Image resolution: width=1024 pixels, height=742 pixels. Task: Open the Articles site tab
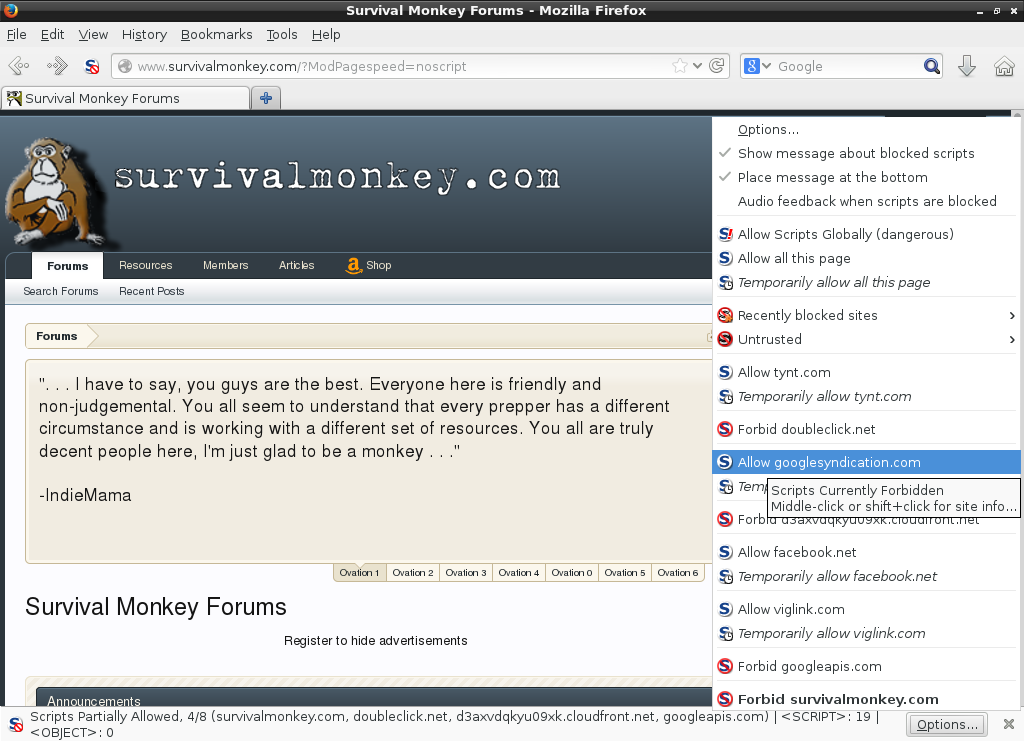[296, 265]
